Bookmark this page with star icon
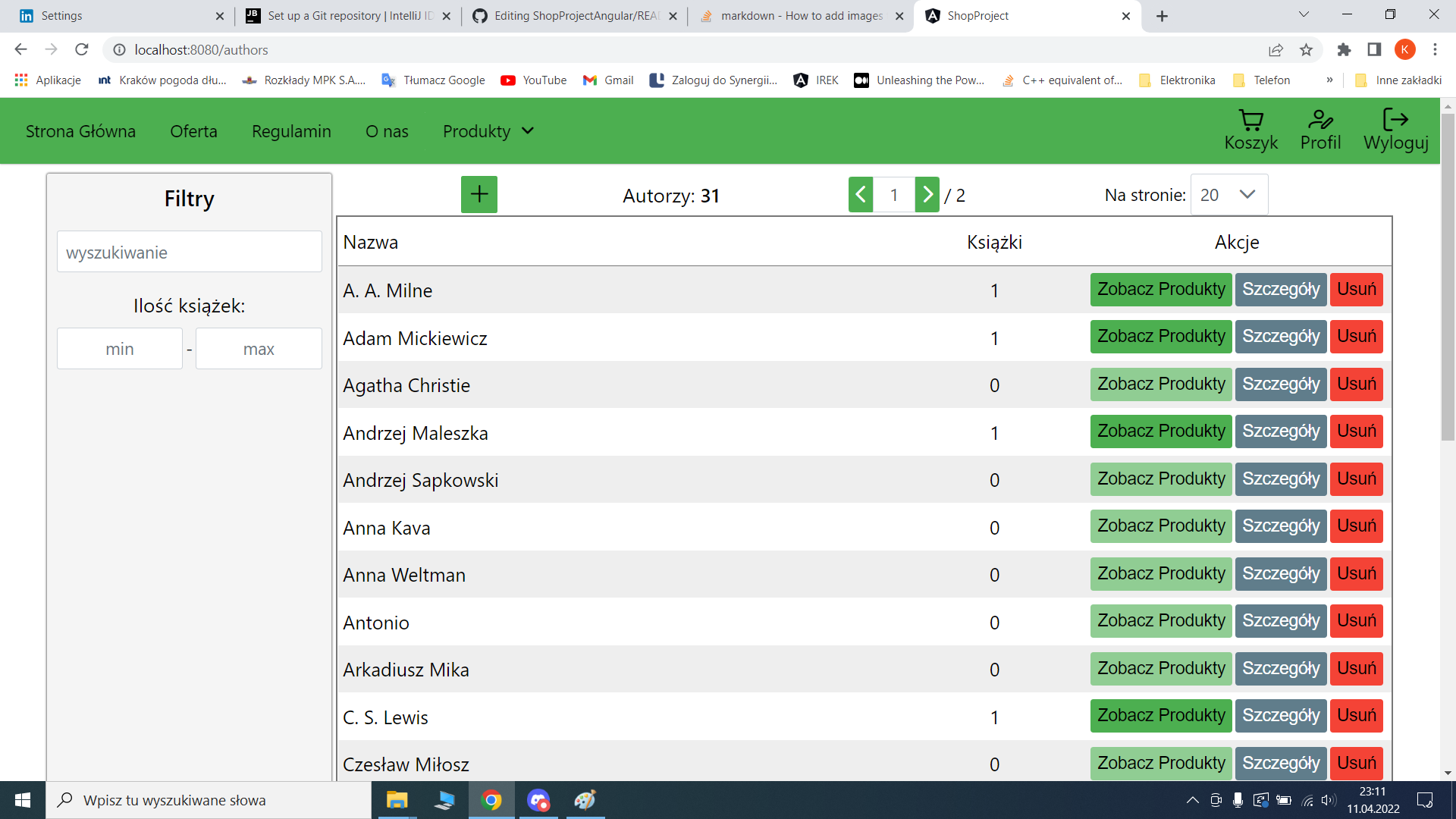This screenshot has height=819, width=1456. click(1306, 50)
